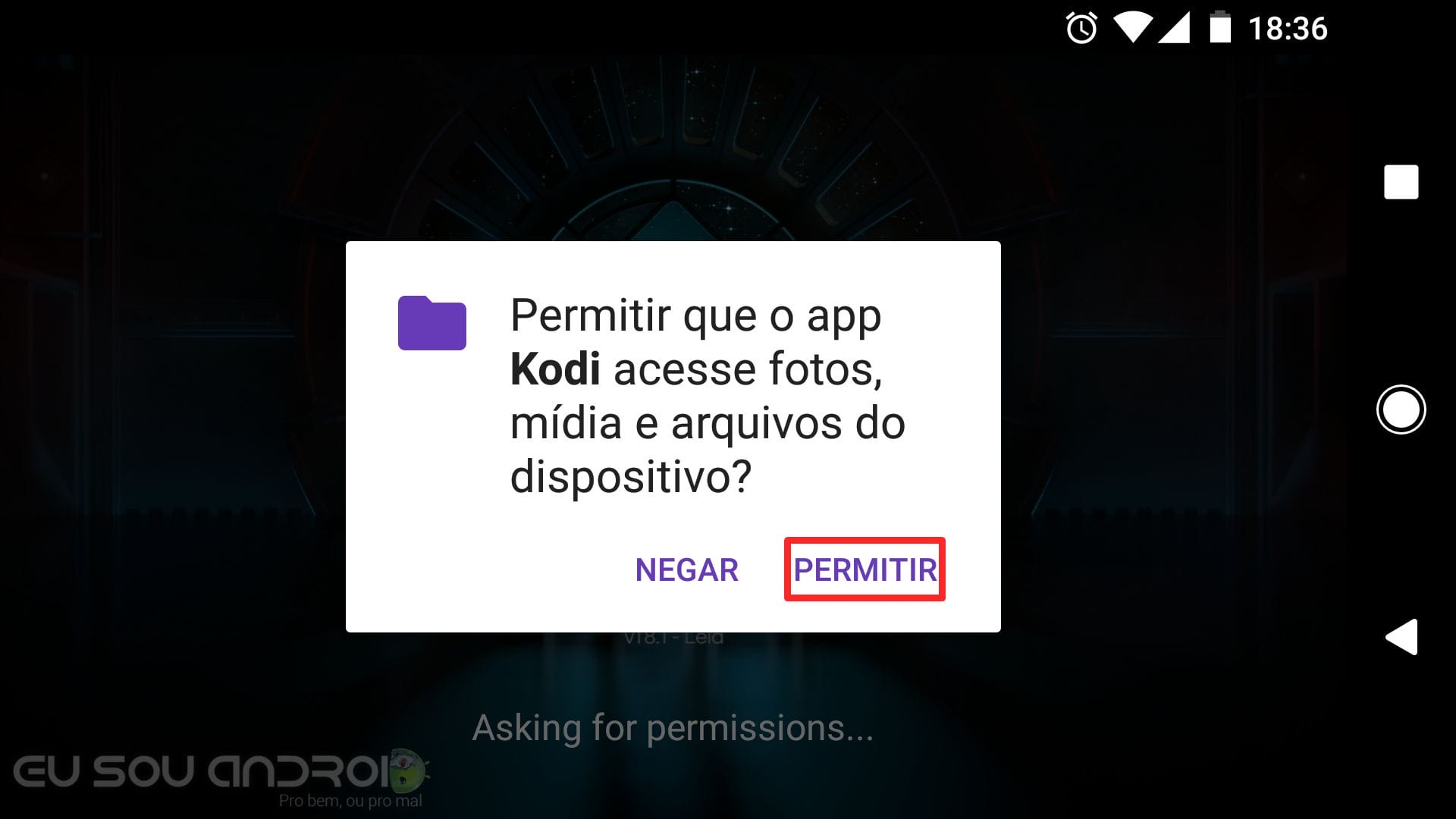Viewport: 1456px width, 819px height.
Task: Click the 'mídia e arquivos do' text line
Action: 708,423
